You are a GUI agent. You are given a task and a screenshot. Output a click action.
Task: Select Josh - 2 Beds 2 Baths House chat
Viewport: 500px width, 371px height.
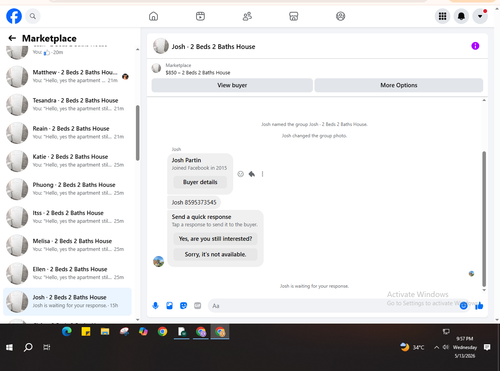click(67, 301)
